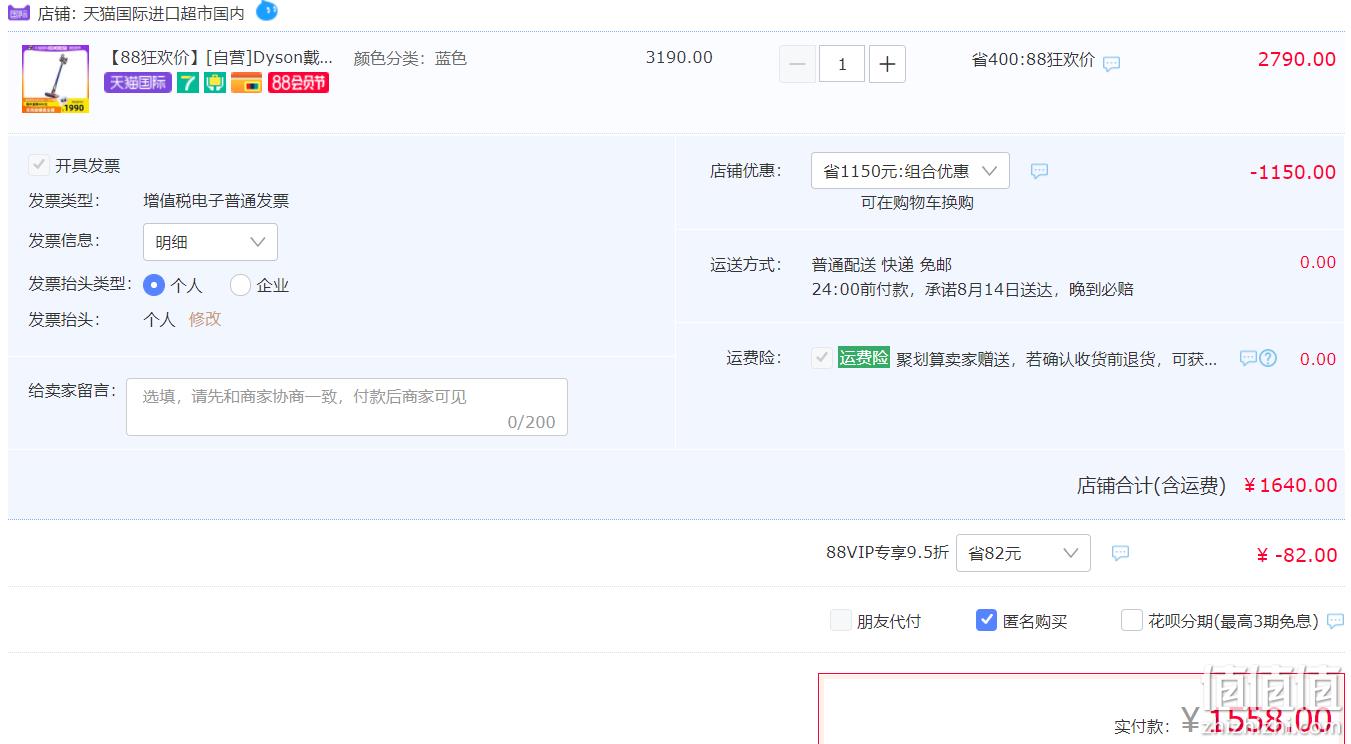
Task: Click 增值税电子普通发票 invoice type text
Action: pyautogui.click(x=216, y=201)
